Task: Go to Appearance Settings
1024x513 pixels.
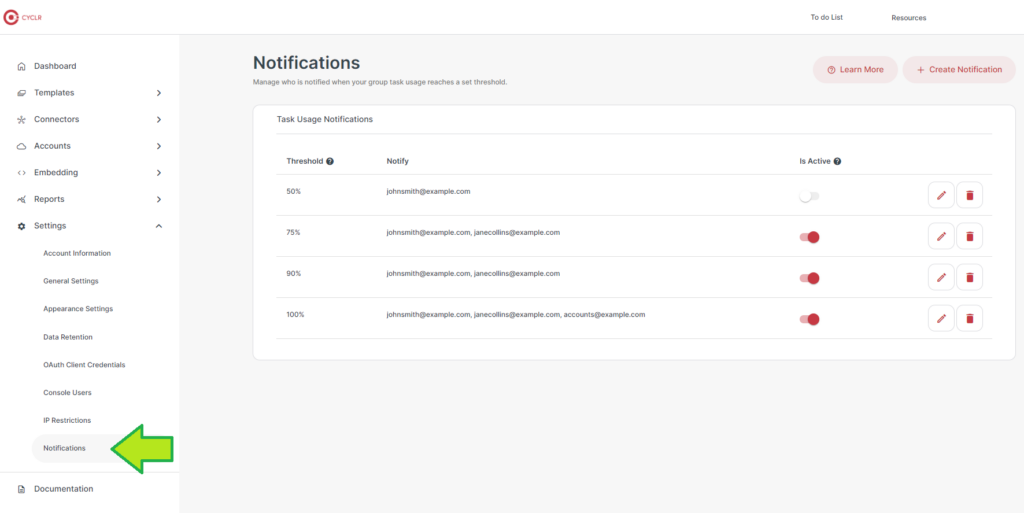Action: click(x=78, y=309)
